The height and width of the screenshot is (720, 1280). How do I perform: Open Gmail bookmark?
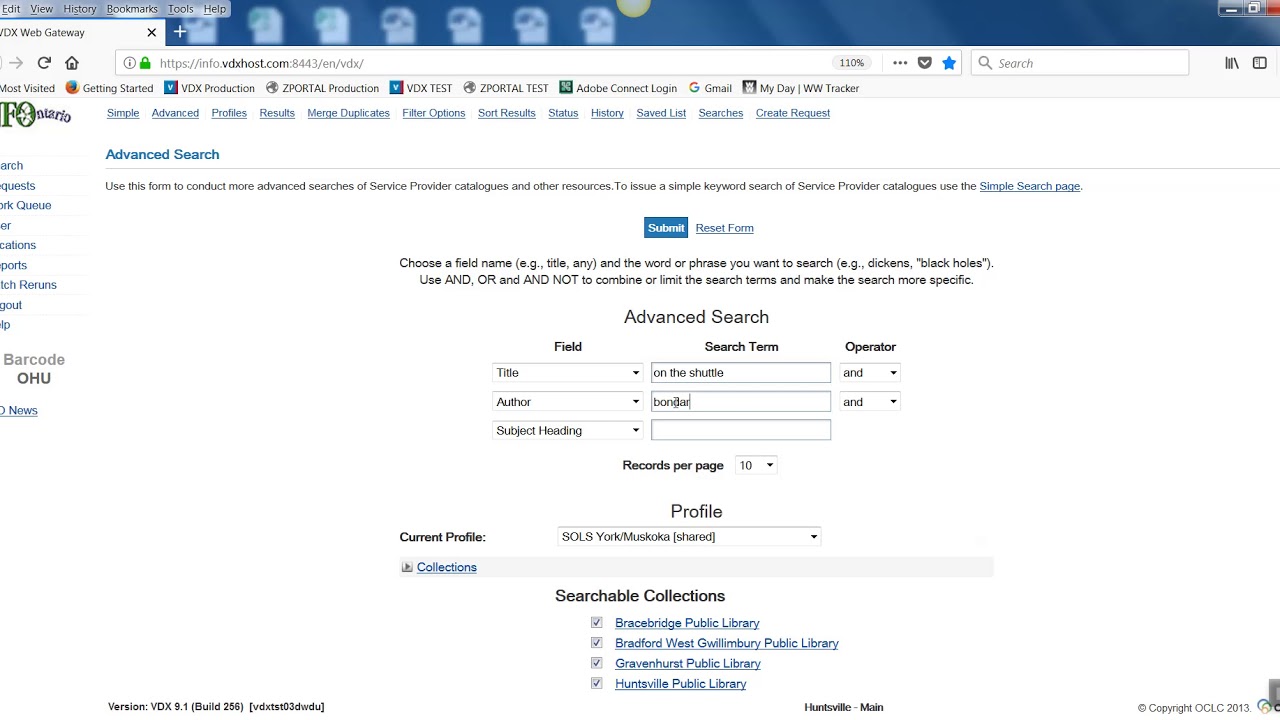[710, 88]
